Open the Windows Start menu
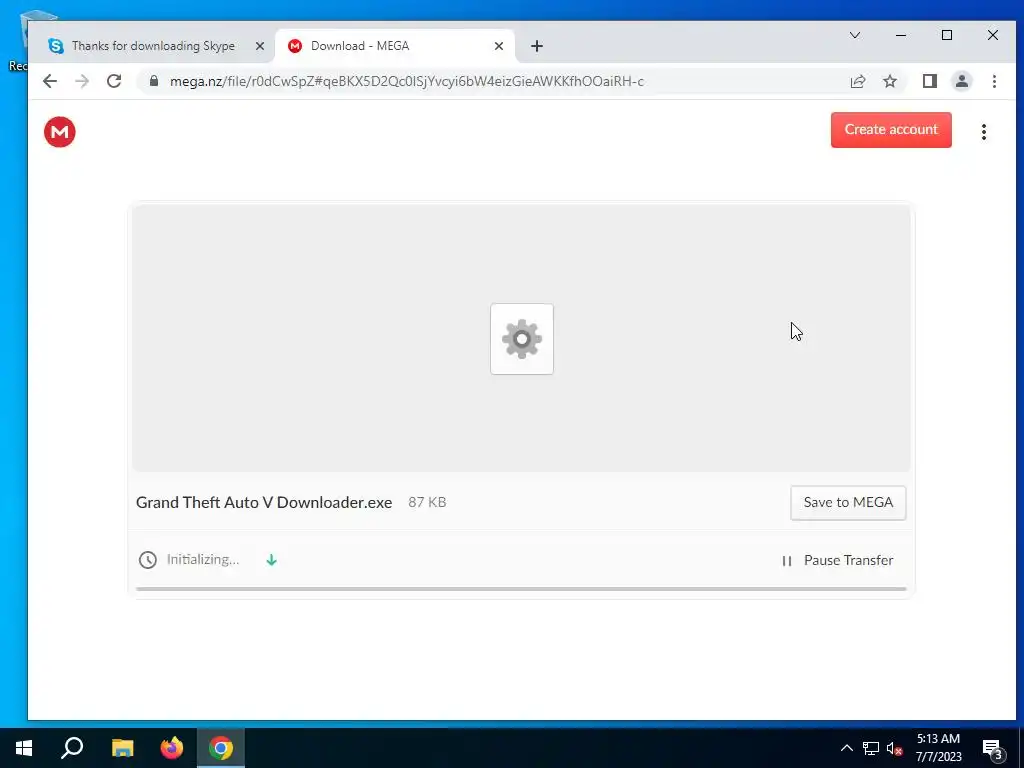This screenshot has width=1024, height=768. (x=24, y=748)
